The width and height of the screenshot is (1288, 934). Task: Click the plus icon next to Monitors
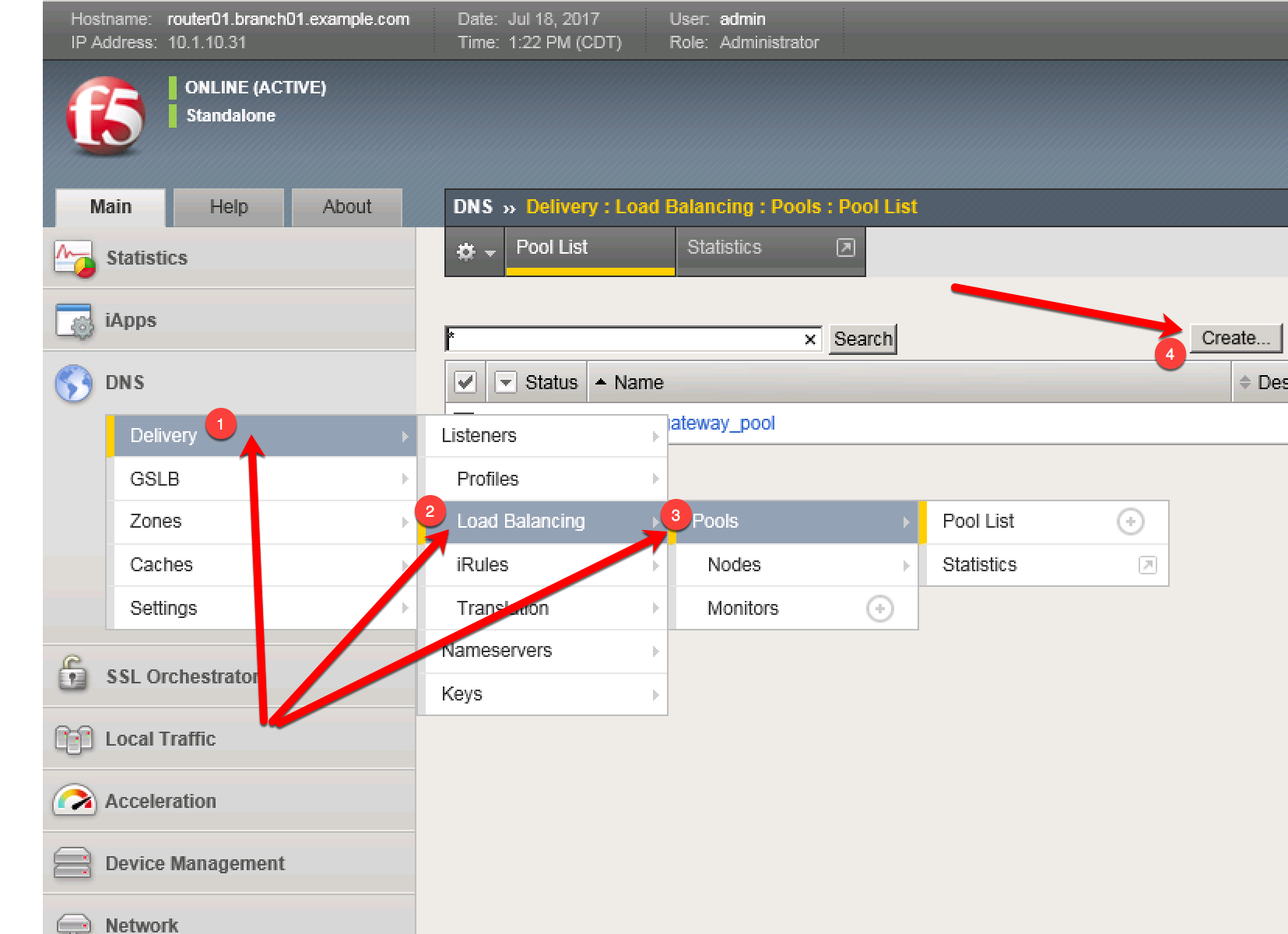pyautogui.click(x=879, y=609)
